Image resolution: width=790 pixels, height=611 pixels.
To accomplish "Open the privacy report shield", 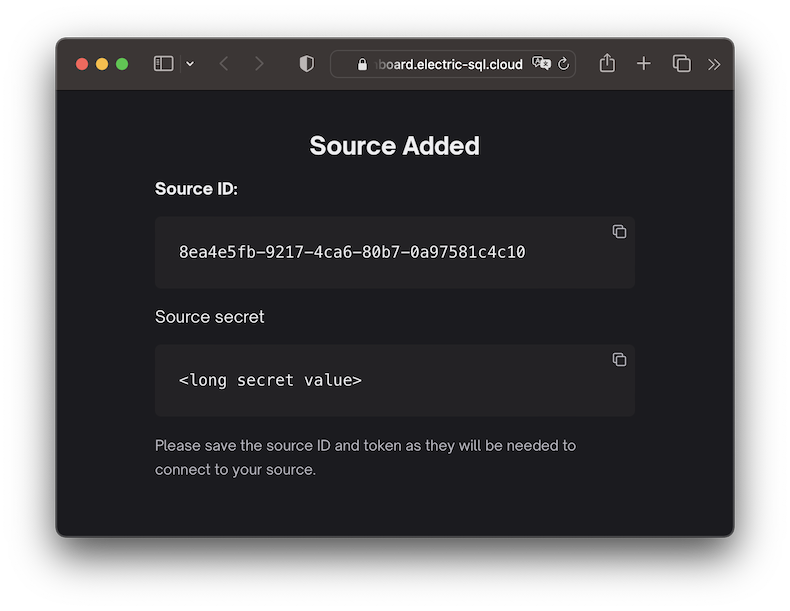I will point(306,64).
